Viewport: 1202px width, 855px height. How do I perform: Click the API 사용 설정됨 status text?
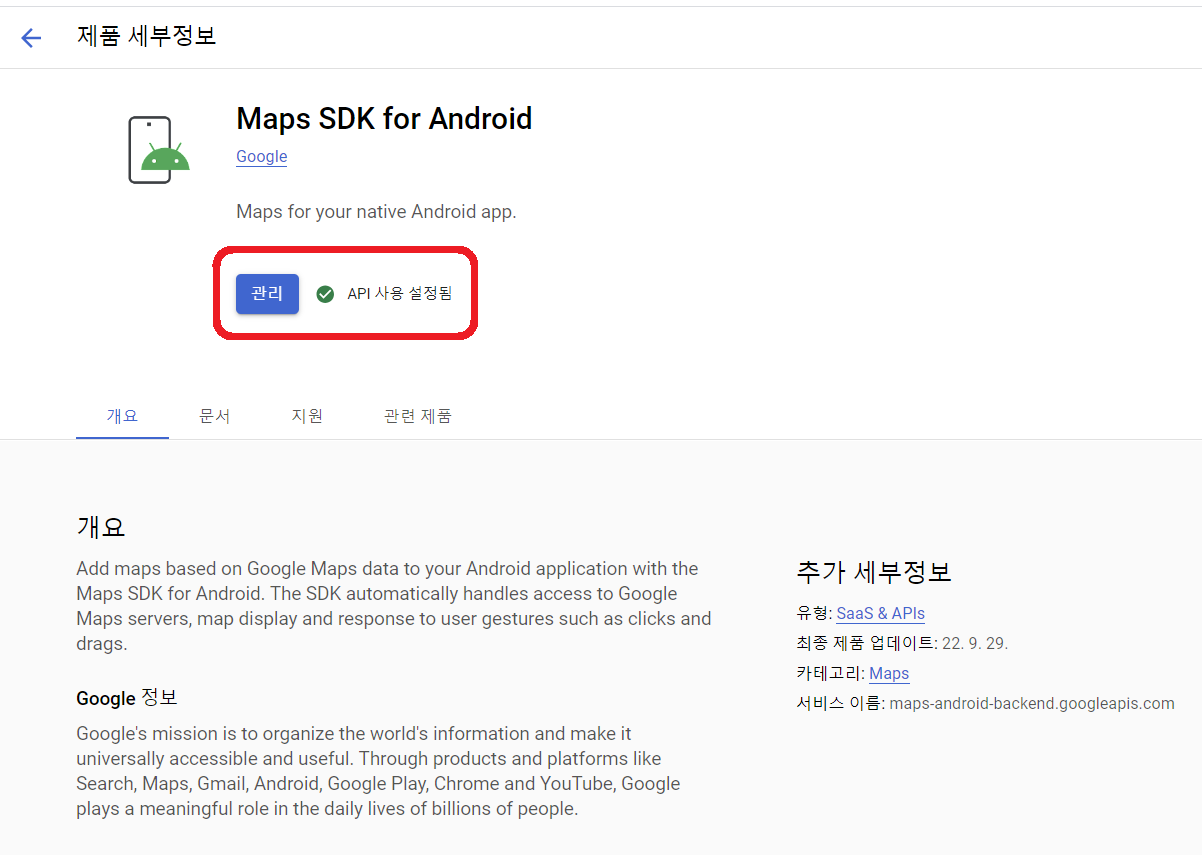[400, 294]
